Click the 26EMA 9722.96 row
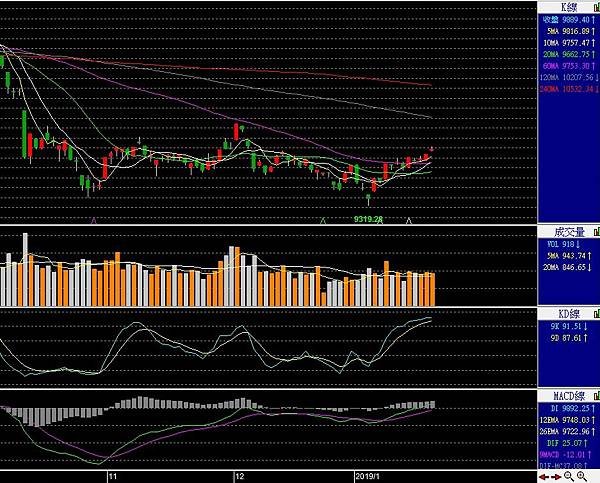The image size is (600, 483). [568, 431]
